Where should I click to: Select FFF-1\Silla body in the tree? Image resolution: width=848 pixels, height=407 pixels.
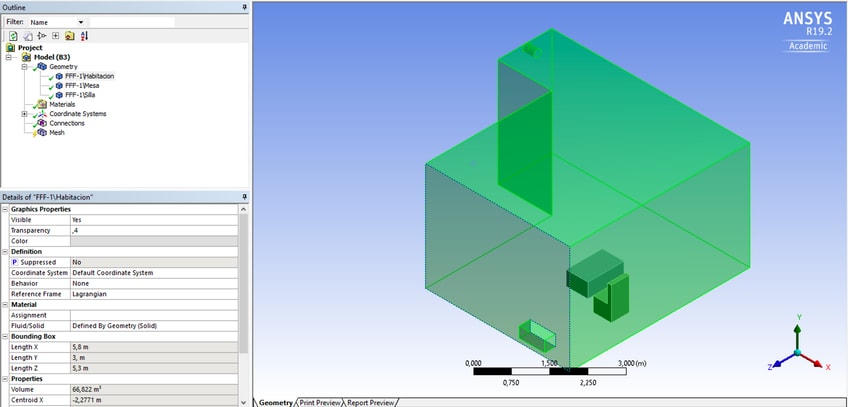pyautogui.click(x=80, y=95)
